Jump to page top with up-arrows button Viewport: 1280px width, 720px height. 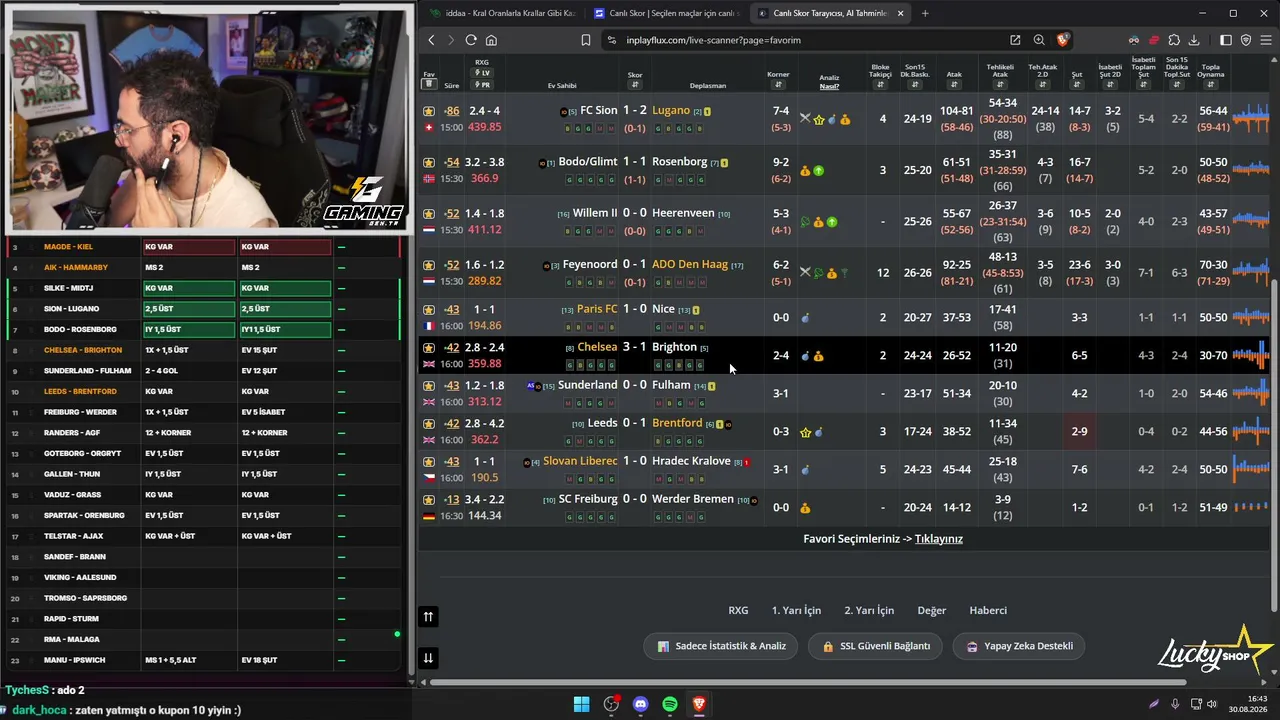click(428, 617)
